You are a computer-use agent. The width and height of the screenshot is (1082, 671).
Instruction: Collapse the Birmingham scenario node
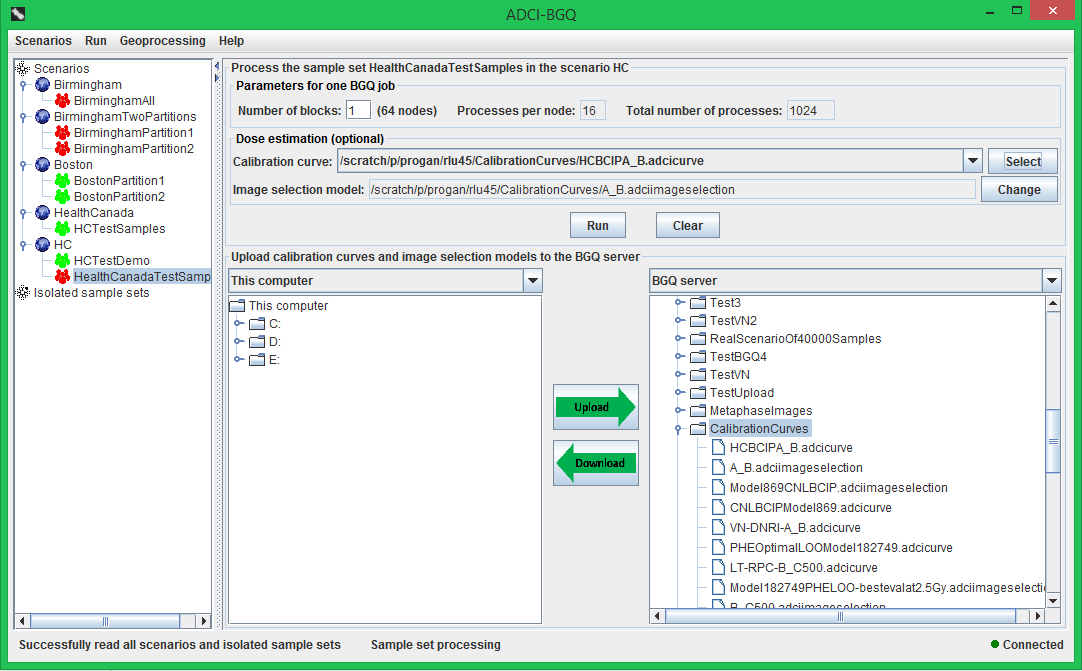point(23,85)
